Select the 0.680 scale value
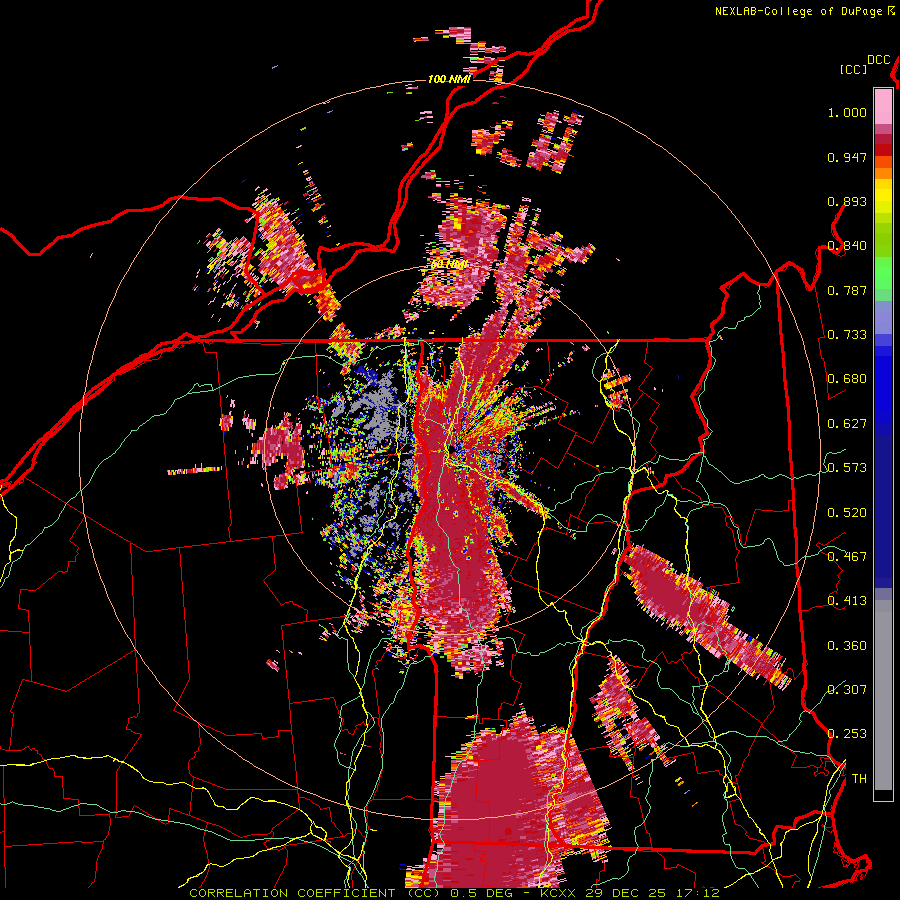 pos(847,379)
